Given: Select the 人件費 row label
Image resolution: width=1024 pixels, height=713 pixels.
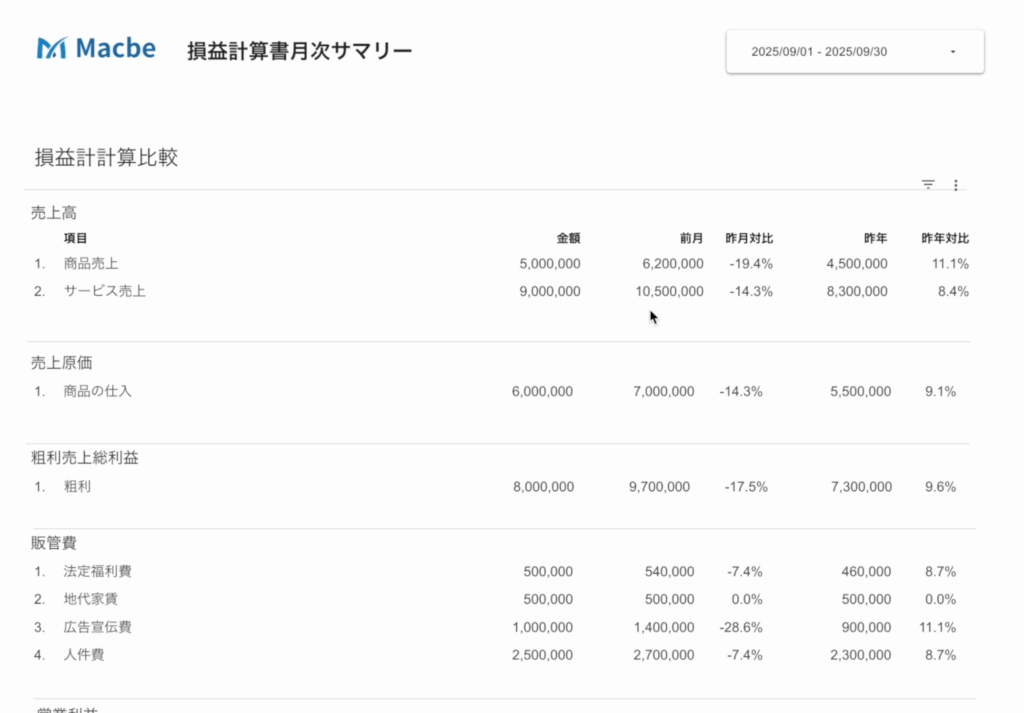Looking at the screenshot, I should tap(84, 656).
